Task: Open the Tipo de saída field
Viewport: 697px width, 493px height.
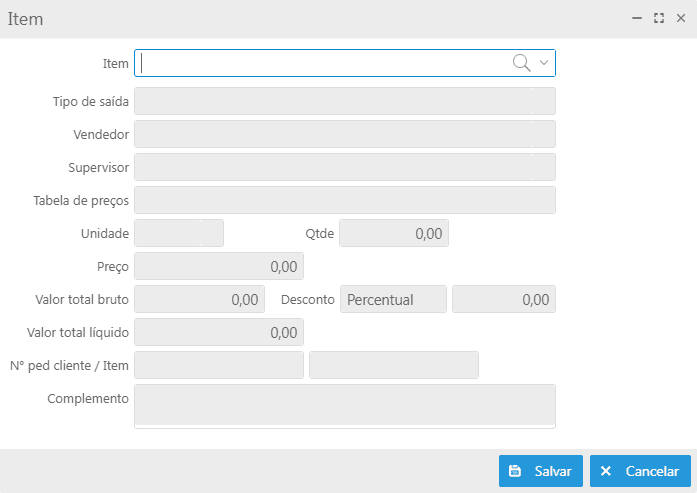Action: click(x=345, y=101)
